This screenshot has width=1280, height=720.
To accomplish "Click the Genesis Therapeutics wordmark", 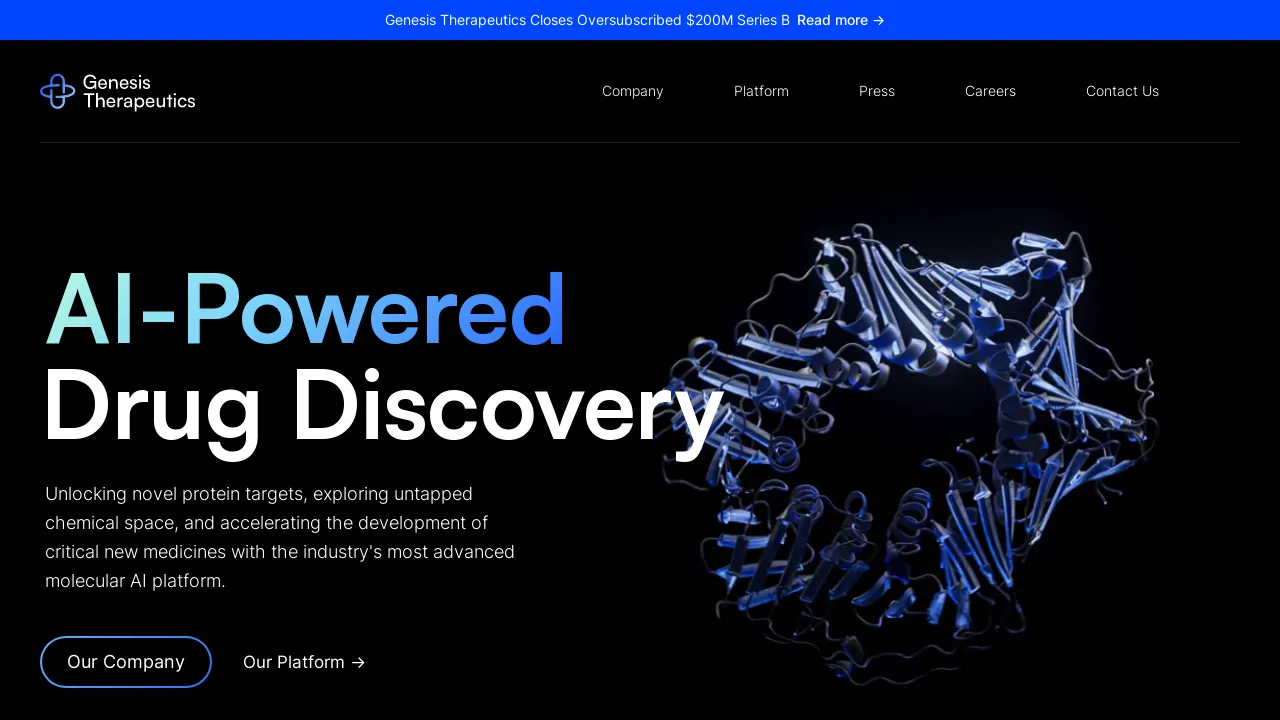I will pyautogui.click(x=139, y=92).
